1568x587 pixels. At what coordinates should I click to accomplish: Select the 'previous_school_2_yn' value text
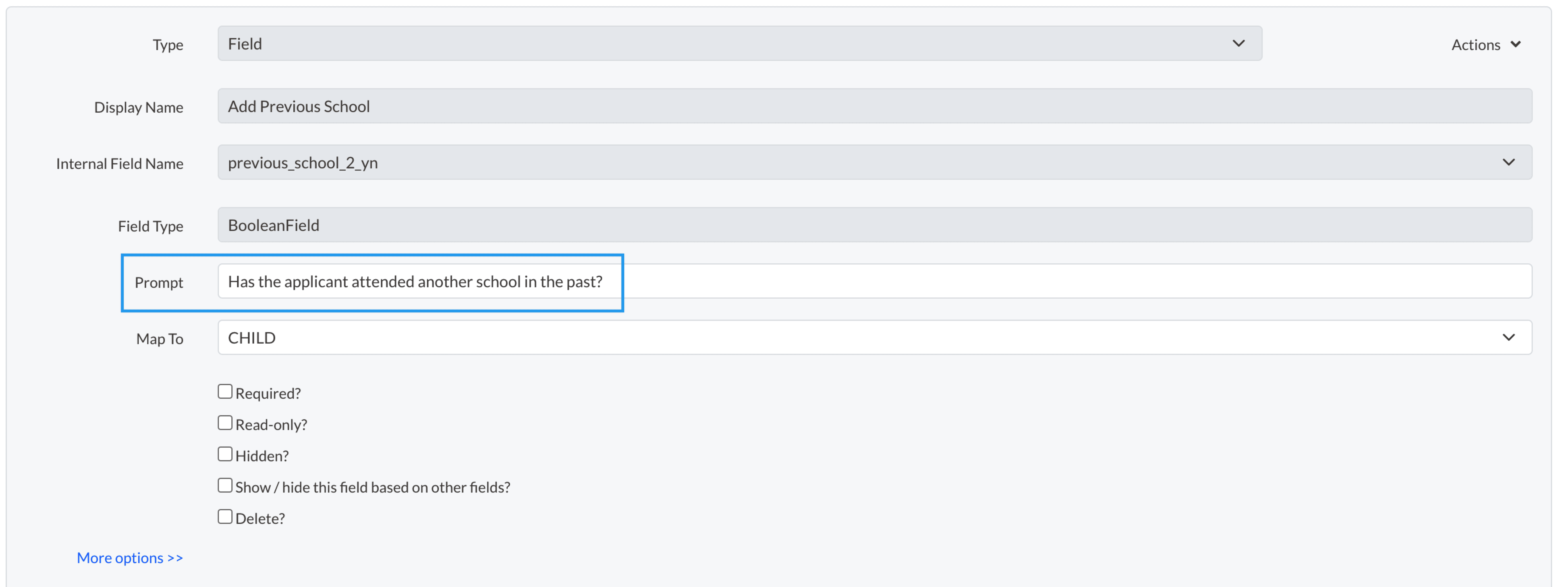point(302,163)
